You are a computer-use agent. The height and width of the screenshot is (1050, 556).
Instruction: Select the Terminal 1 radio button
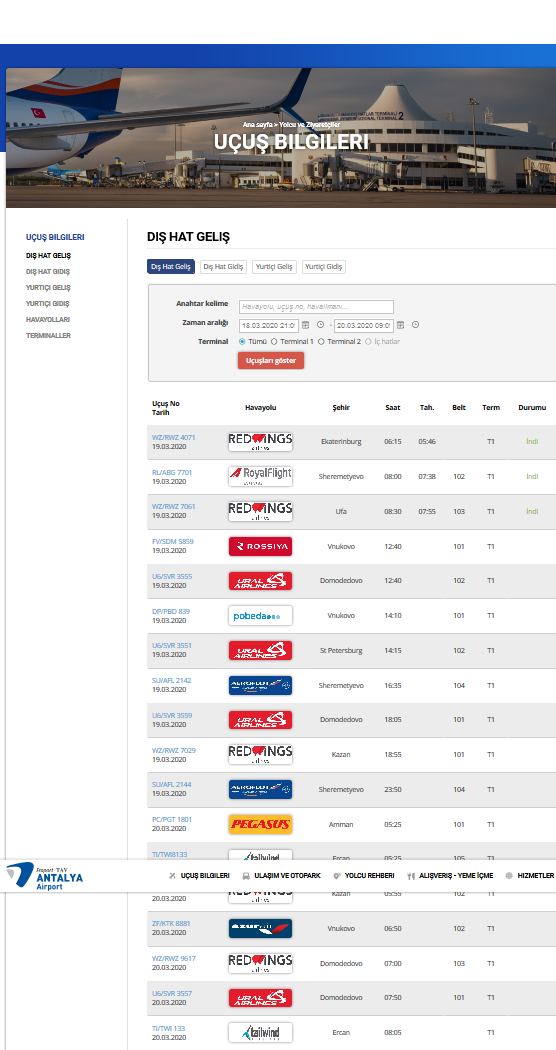click(274, 342)
